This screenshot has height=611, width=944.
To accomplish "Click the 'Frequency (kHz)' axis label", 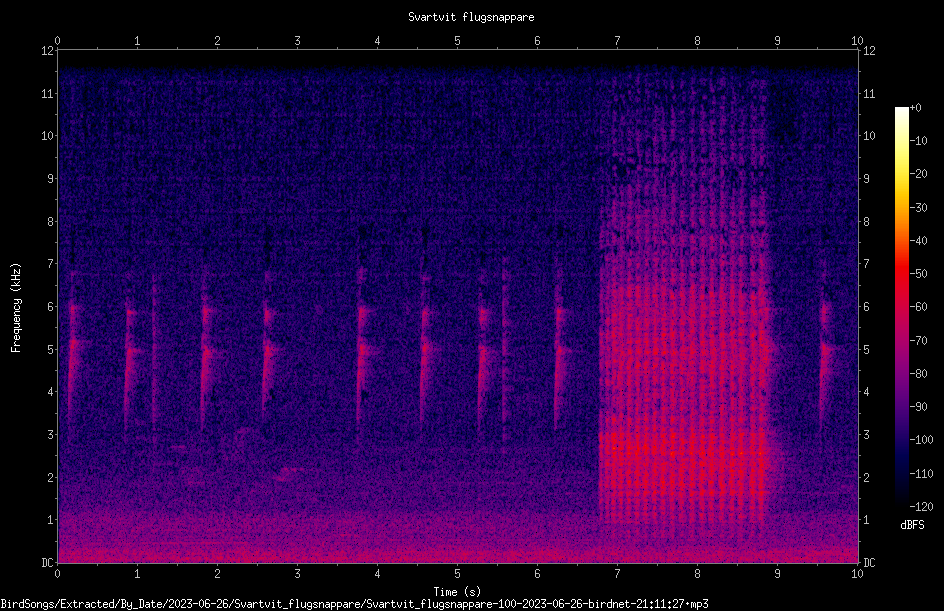I will 16,308.
